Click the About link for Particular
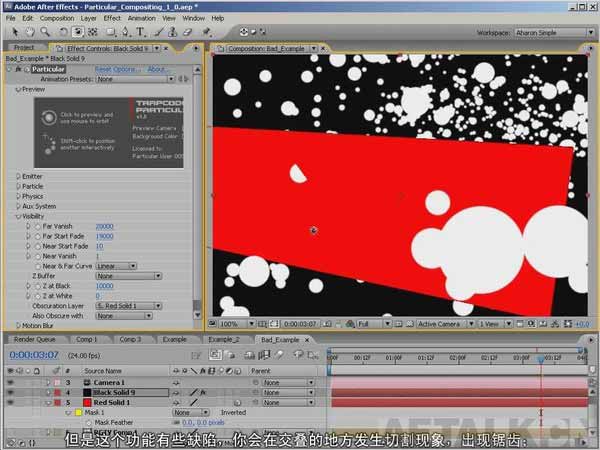Image resolution: width=600 pixels, height=450 pixels. 157,69
